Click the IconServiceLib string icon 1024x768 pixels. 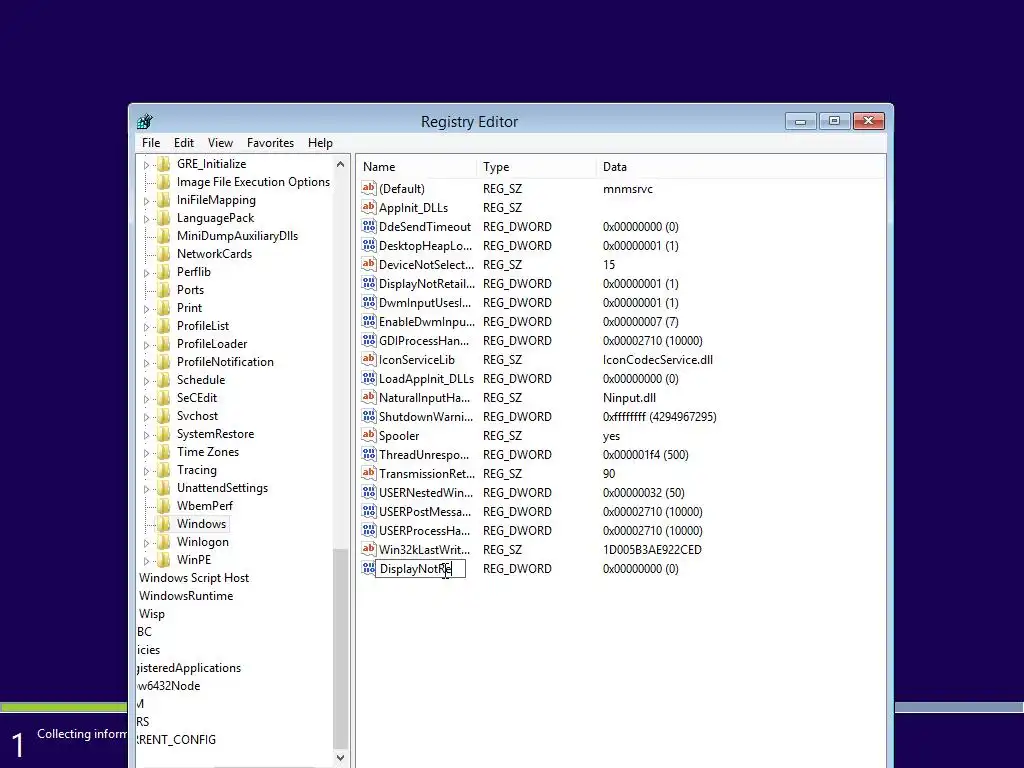(368, 359)
